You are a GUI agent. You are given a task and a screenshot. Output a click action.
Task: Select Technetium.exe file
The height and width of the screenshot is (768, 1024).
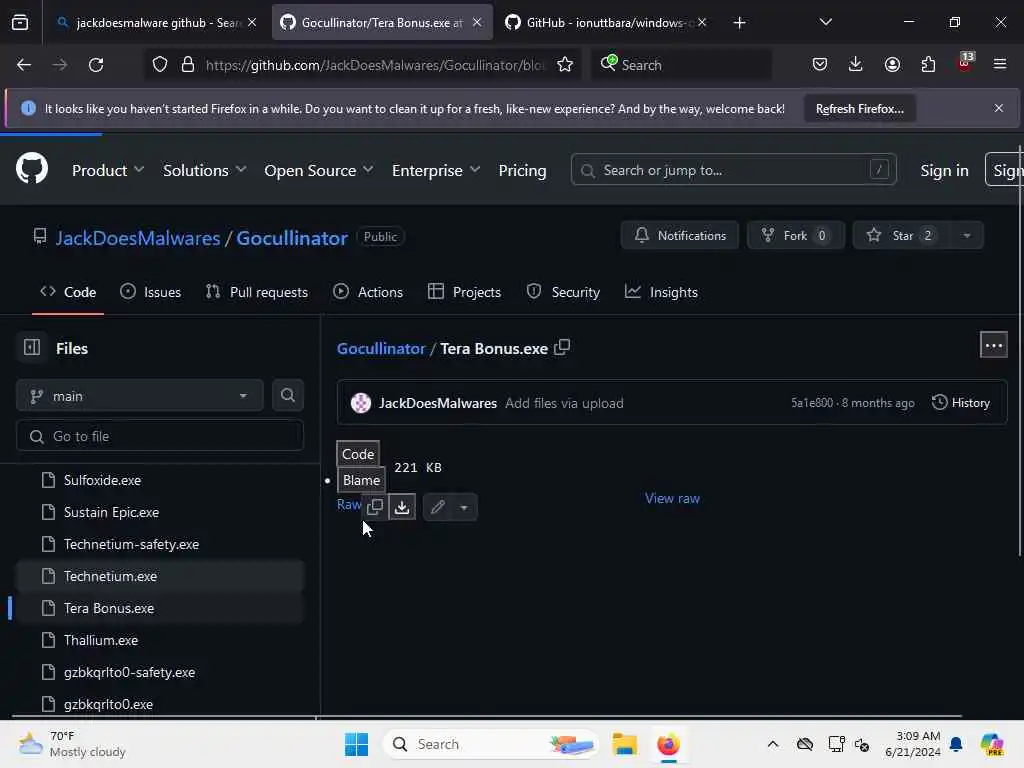click(x=159, y=576)
